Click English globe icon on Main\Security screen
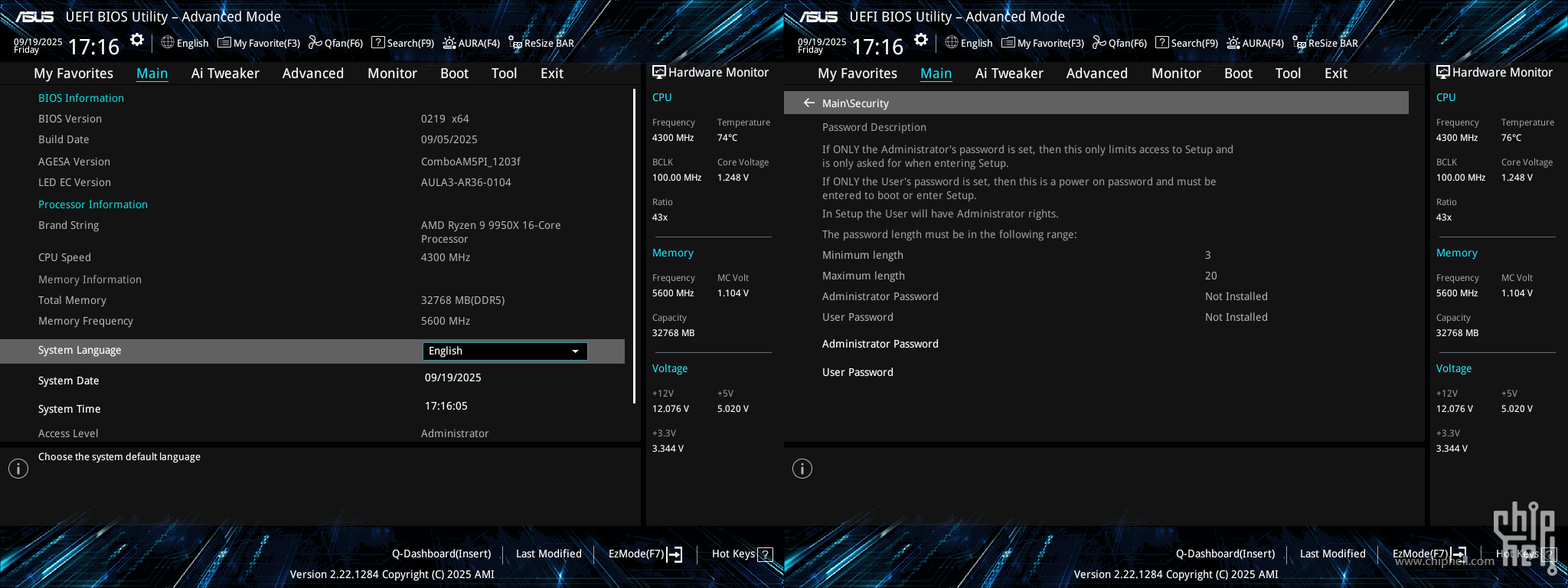 click(951, 43)
